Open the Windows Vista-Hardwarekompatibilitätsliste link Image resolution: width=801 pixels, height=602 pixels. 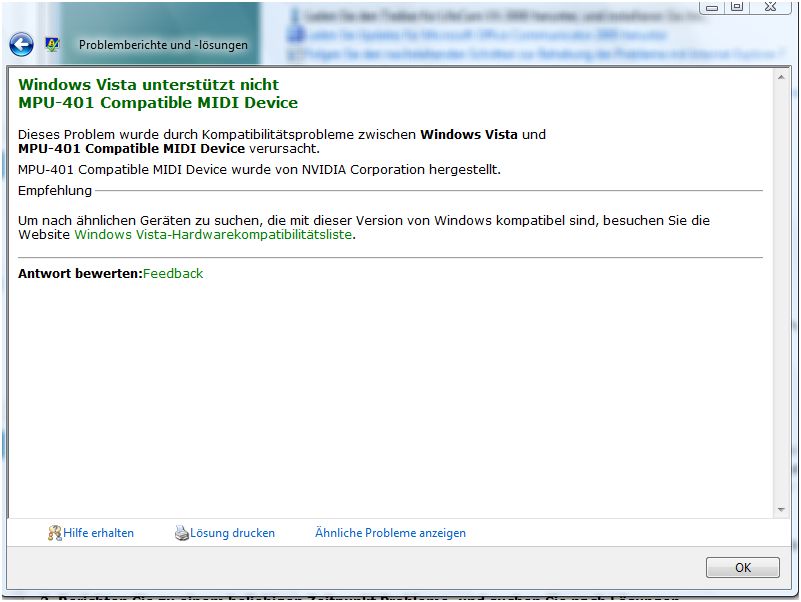(x=213, y=235)
